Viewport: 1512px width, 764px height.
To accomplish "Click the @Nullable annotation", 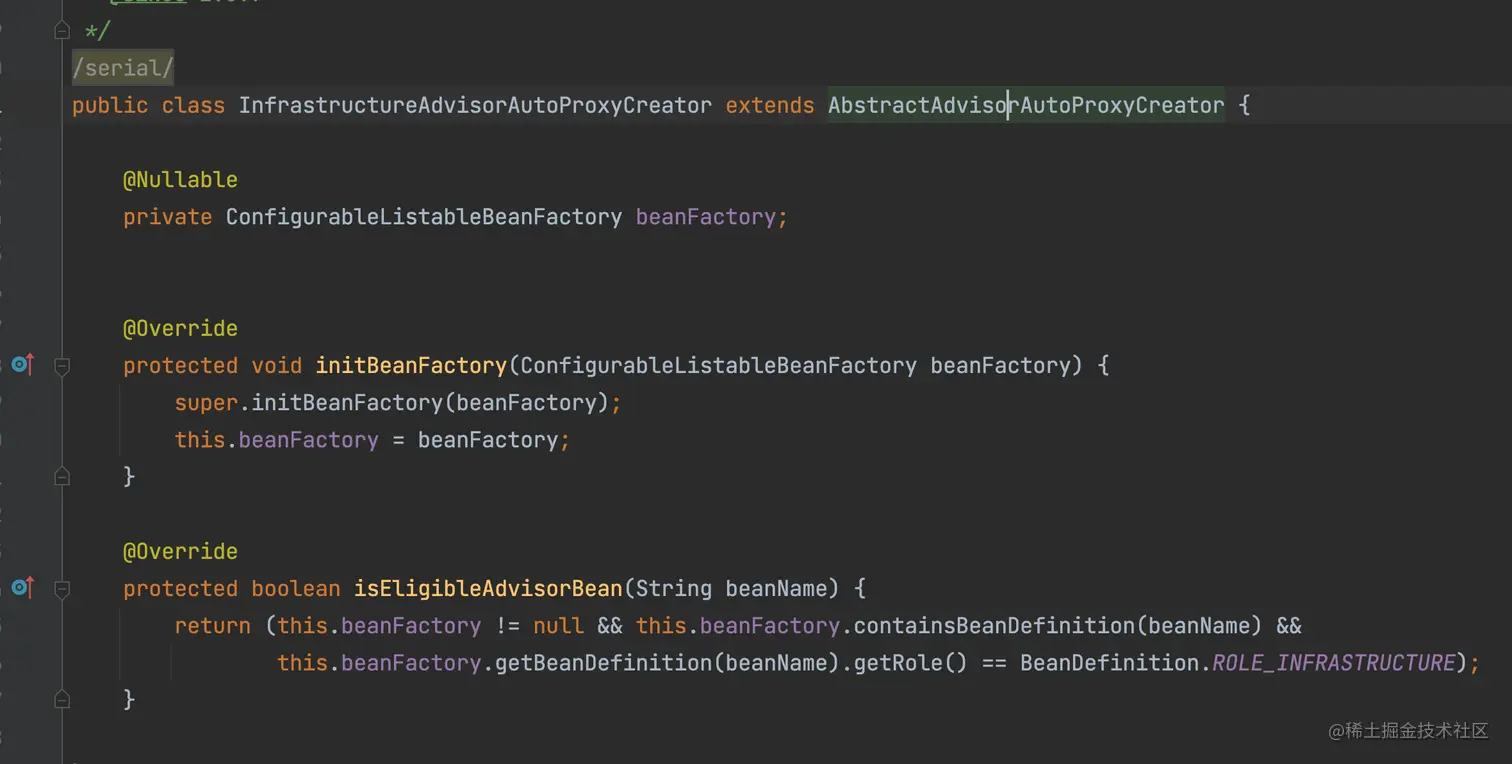I will click(180, 180).
